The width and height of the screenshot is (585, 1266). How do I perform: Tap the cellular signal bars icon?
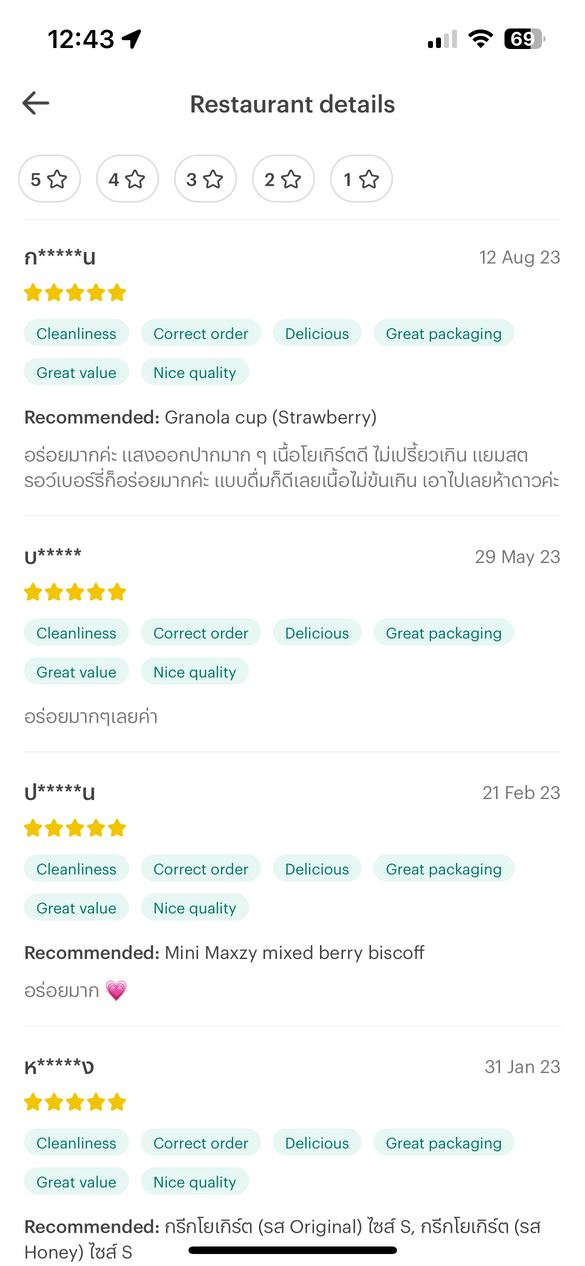click(442, 40)
